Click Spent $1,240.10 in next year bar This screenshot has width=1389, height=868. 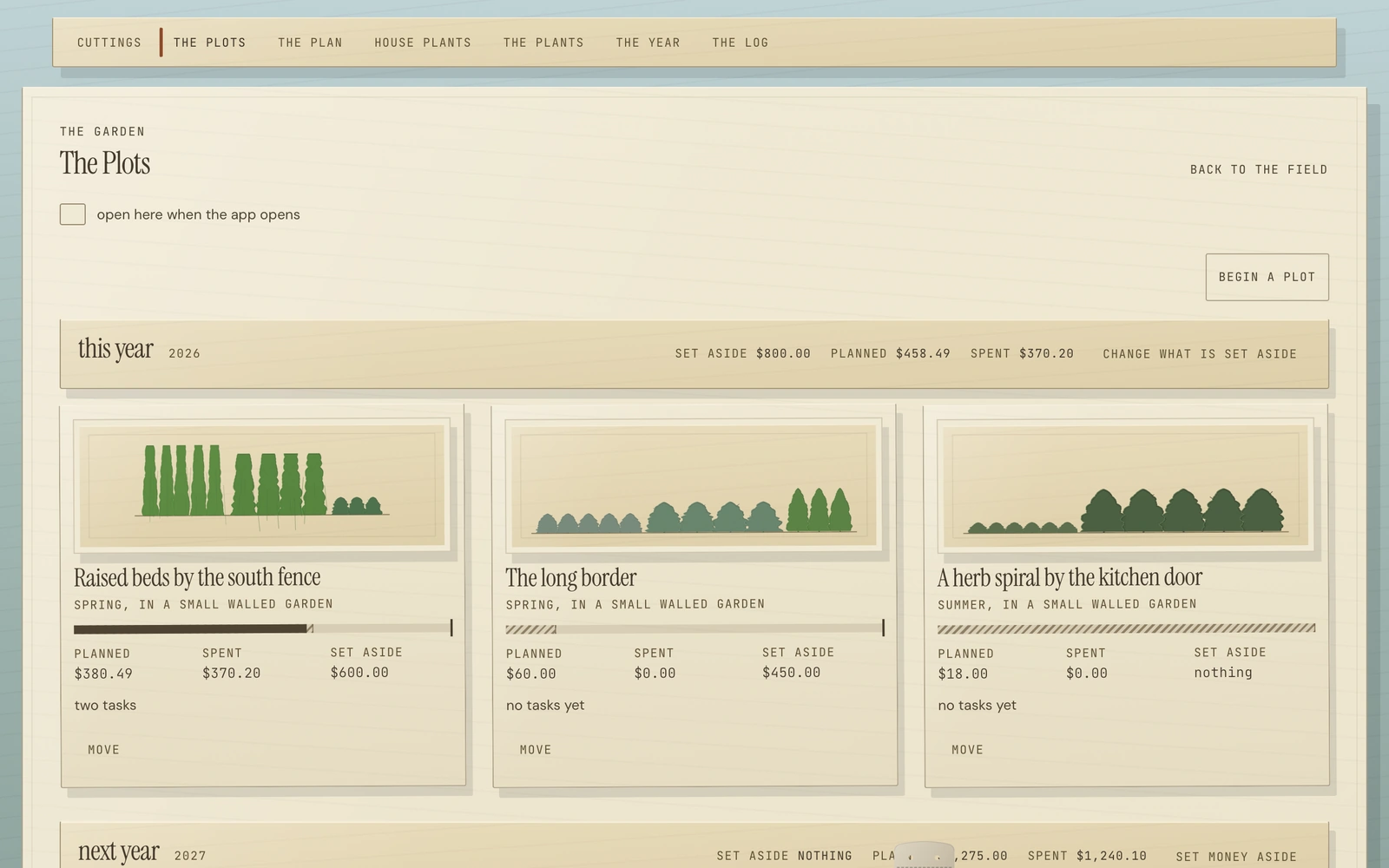pos(1087,856)
